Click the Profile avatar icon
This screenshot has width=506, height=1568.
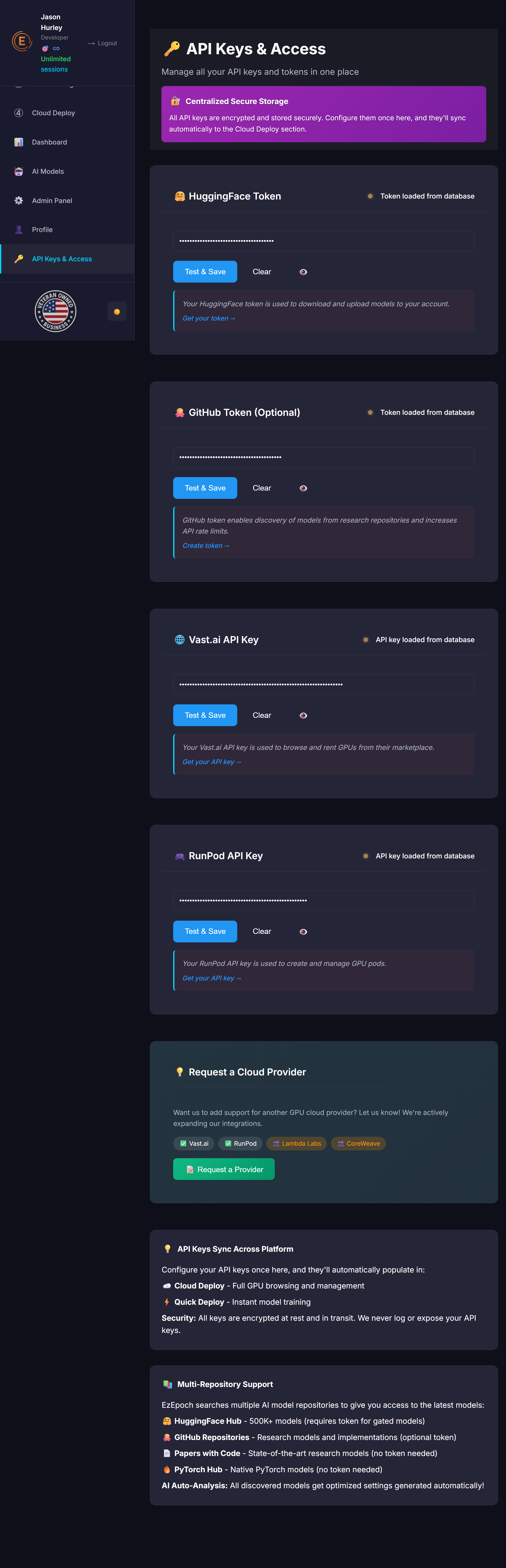[x=19, y=230]
